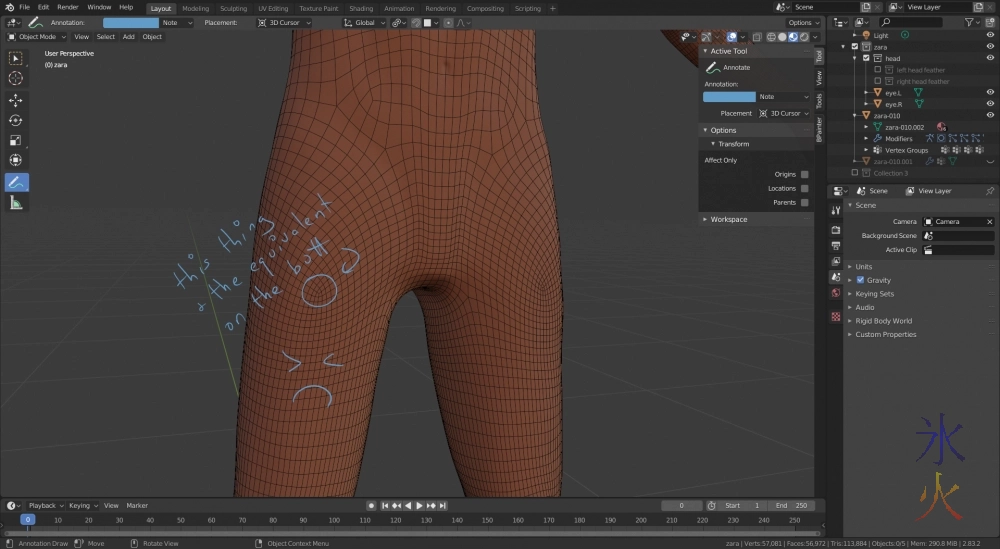
Task: Switch to the Sculpting workspace tab
Action: click(x=232, y=8)
